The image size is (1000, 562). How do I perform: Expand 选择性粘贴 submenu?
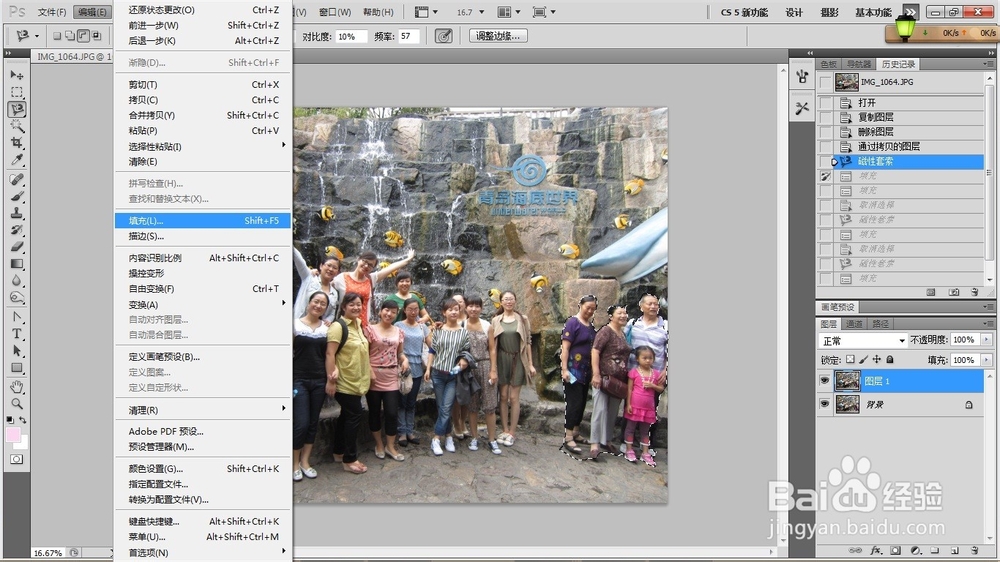202,146
